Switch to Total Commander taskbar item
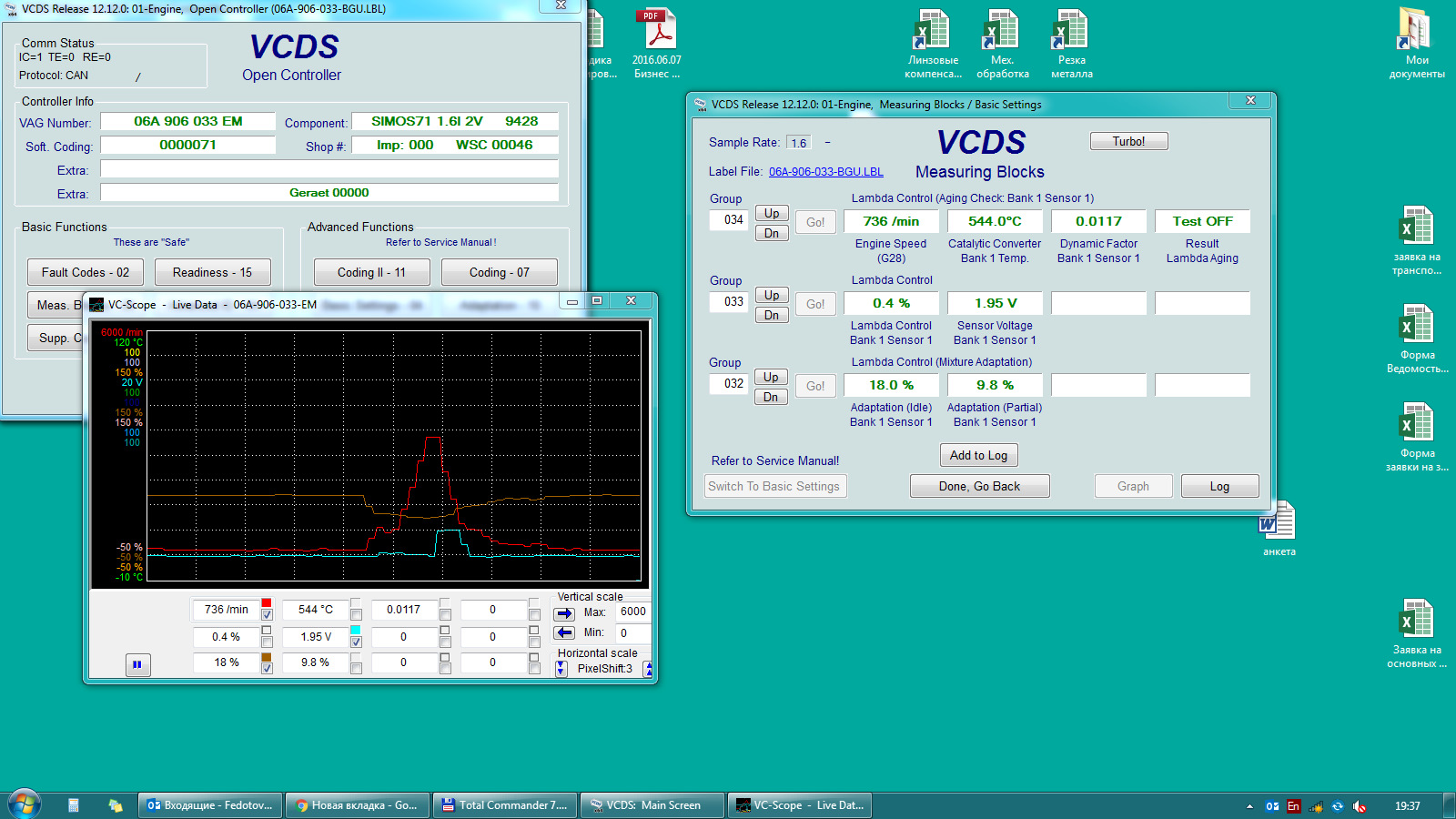The height and width of the screenshot is (819, 1456). (504, 805)
